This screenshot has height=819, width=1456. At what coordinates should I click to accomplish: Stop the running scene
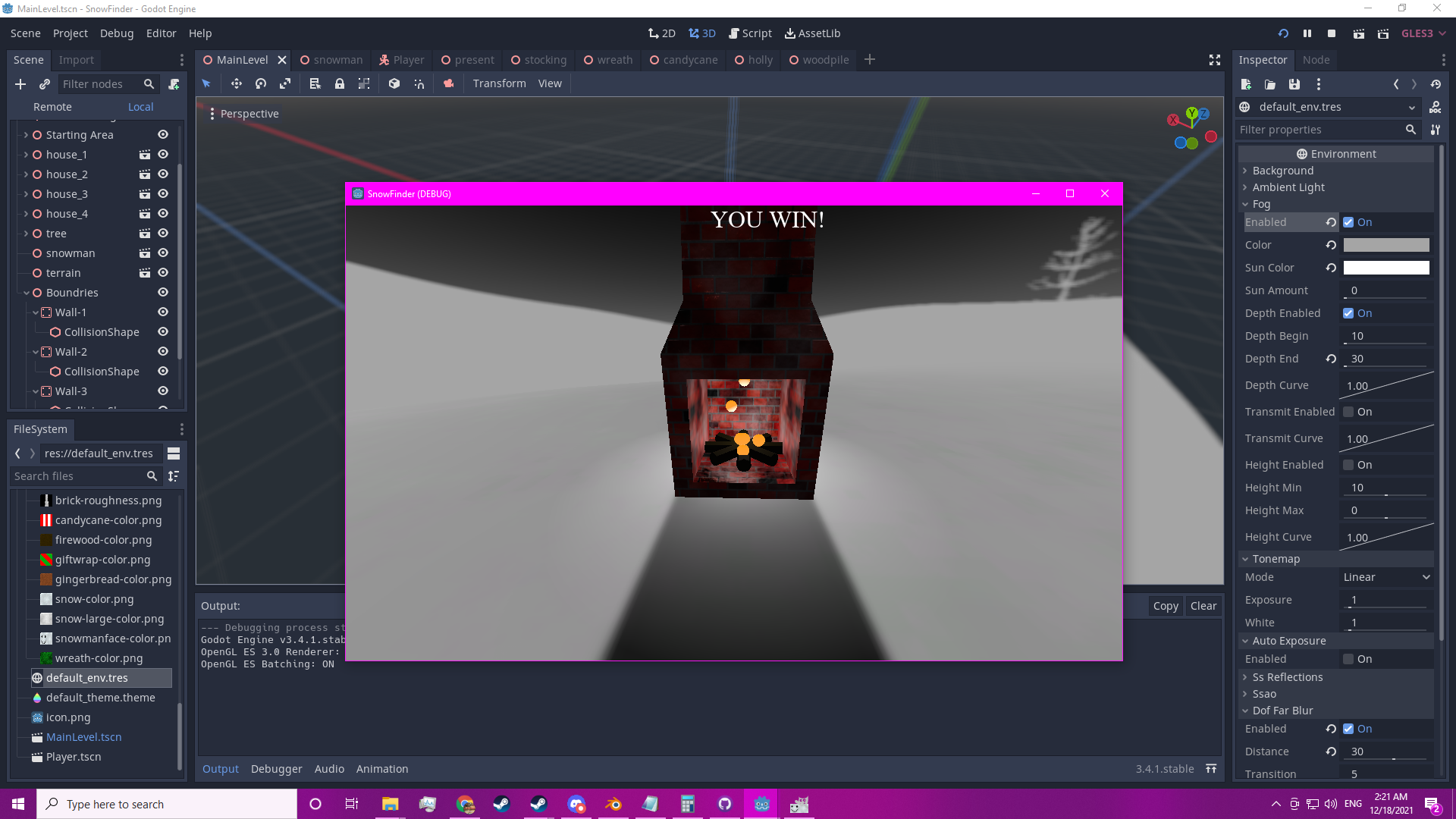pos(1332,33)
